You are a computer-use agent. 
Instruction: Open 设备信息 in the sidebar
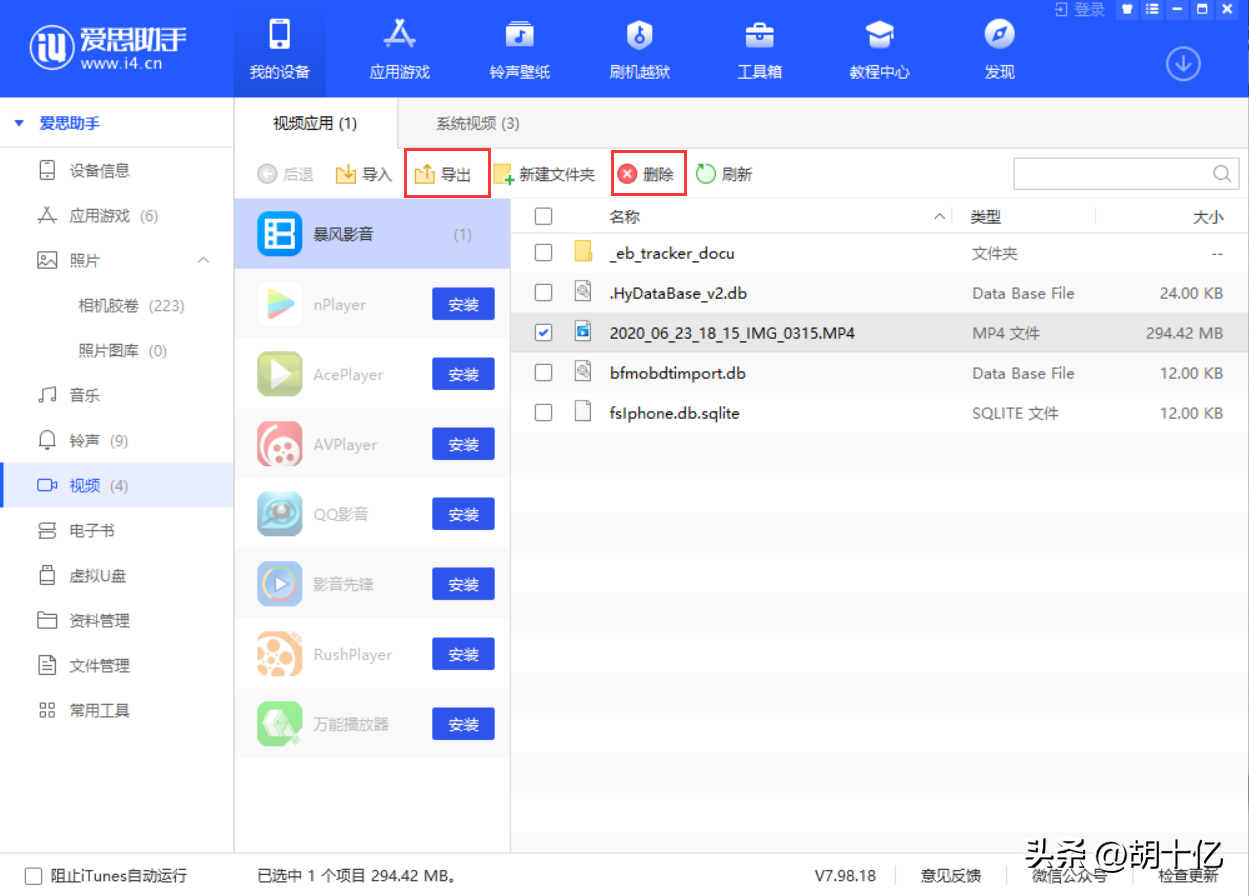(x=117, y=171)
